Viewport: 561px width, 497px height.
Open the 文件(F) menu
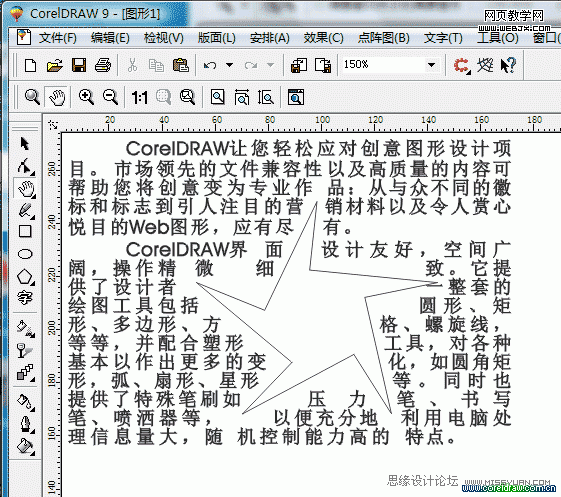pyautogui.click(x=58, y=38)
